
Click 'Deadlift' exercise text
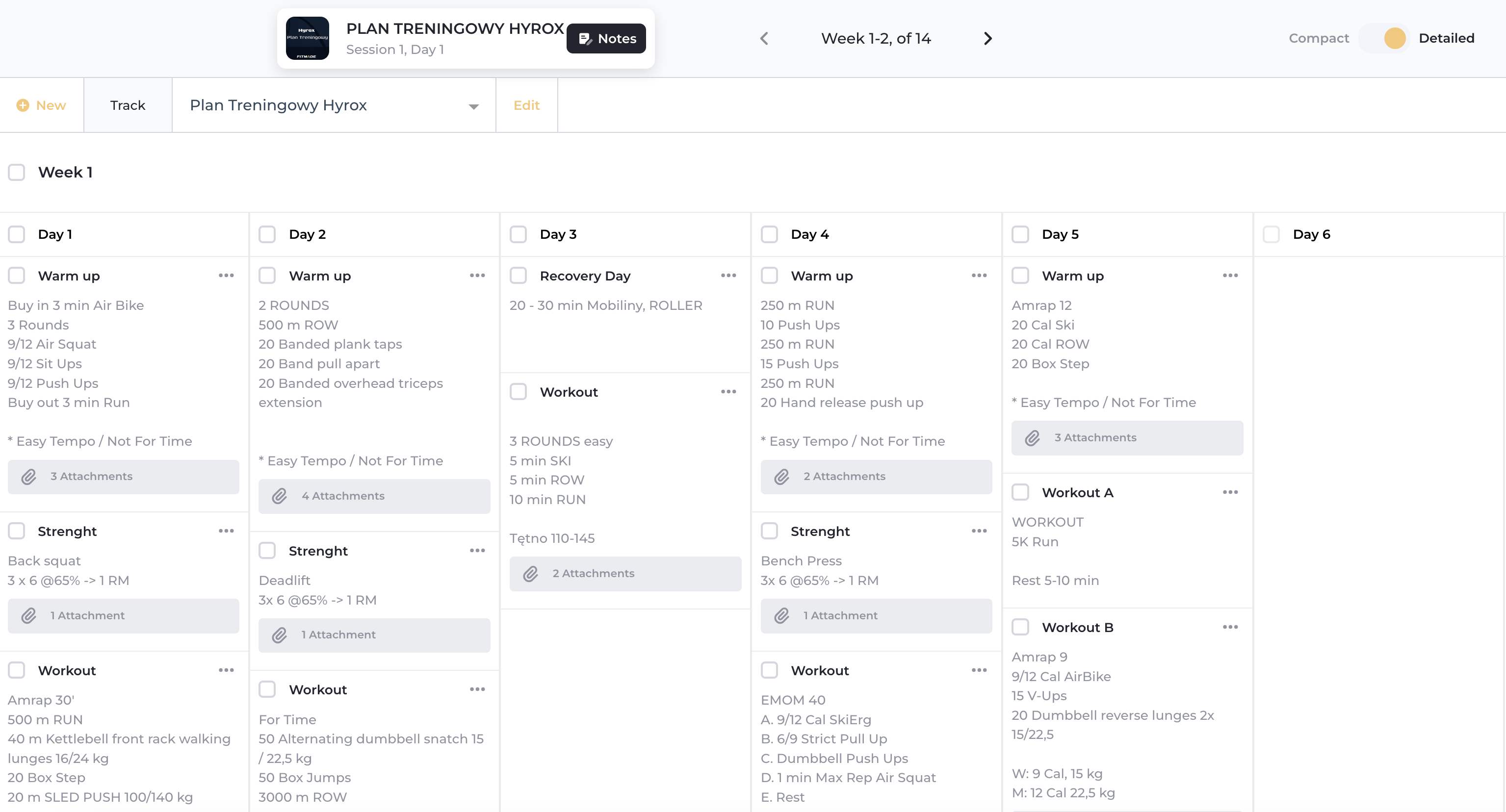(x=284, y=580)
